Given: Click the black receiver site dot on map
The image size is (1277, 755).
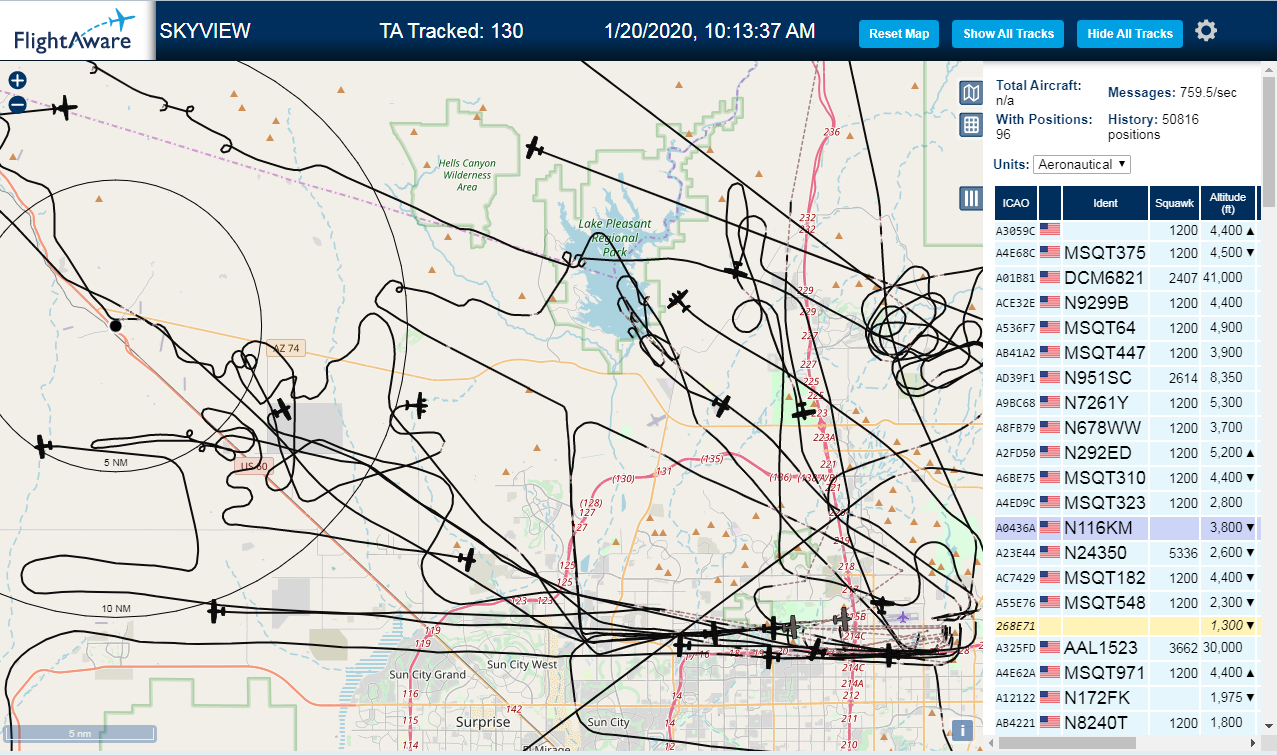Looking at the screenshot, I should tap(115, 325).
